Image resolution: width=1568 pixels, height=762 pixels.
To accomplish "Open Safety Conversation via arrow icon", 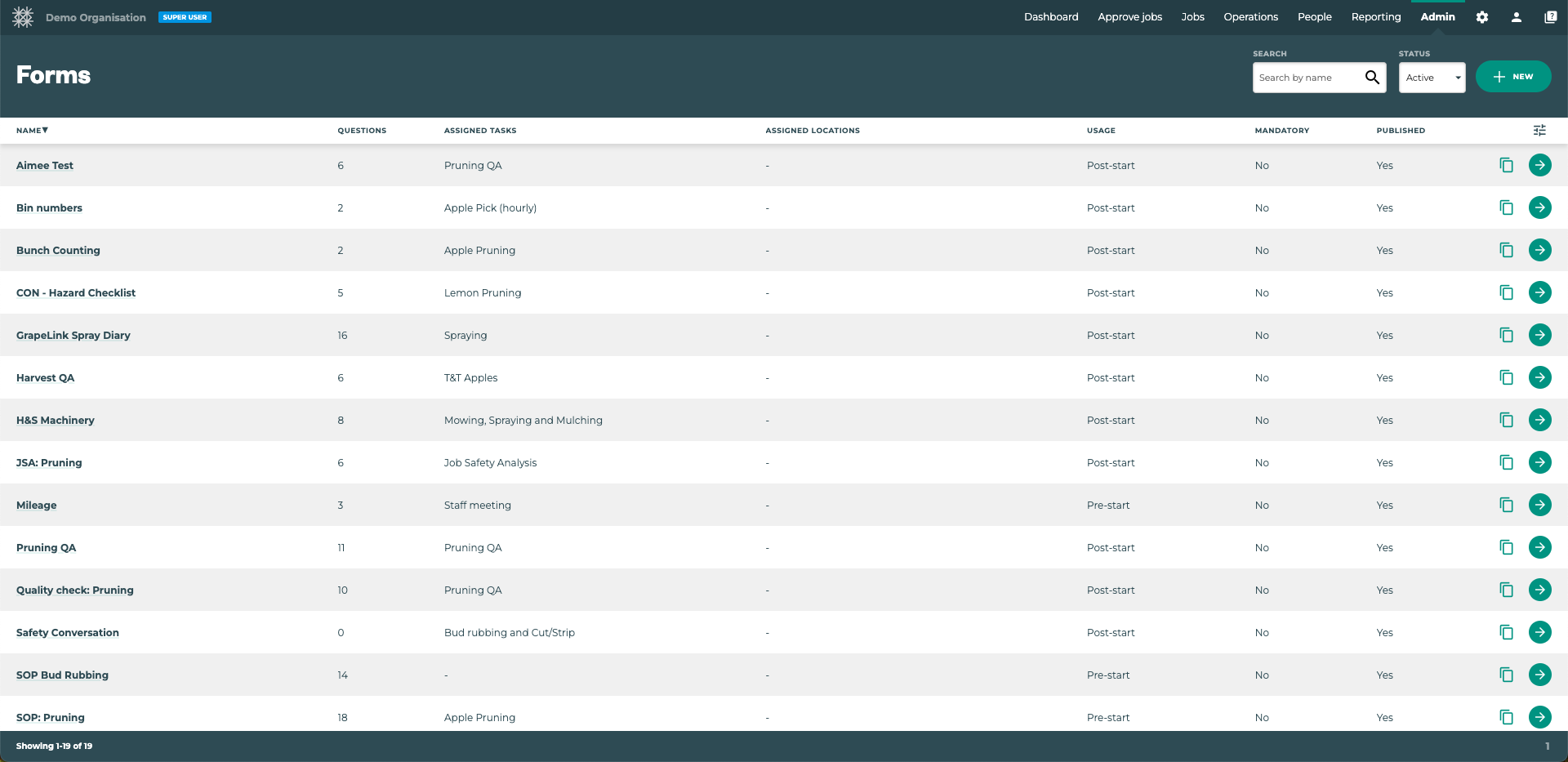I will [1539, 633].
